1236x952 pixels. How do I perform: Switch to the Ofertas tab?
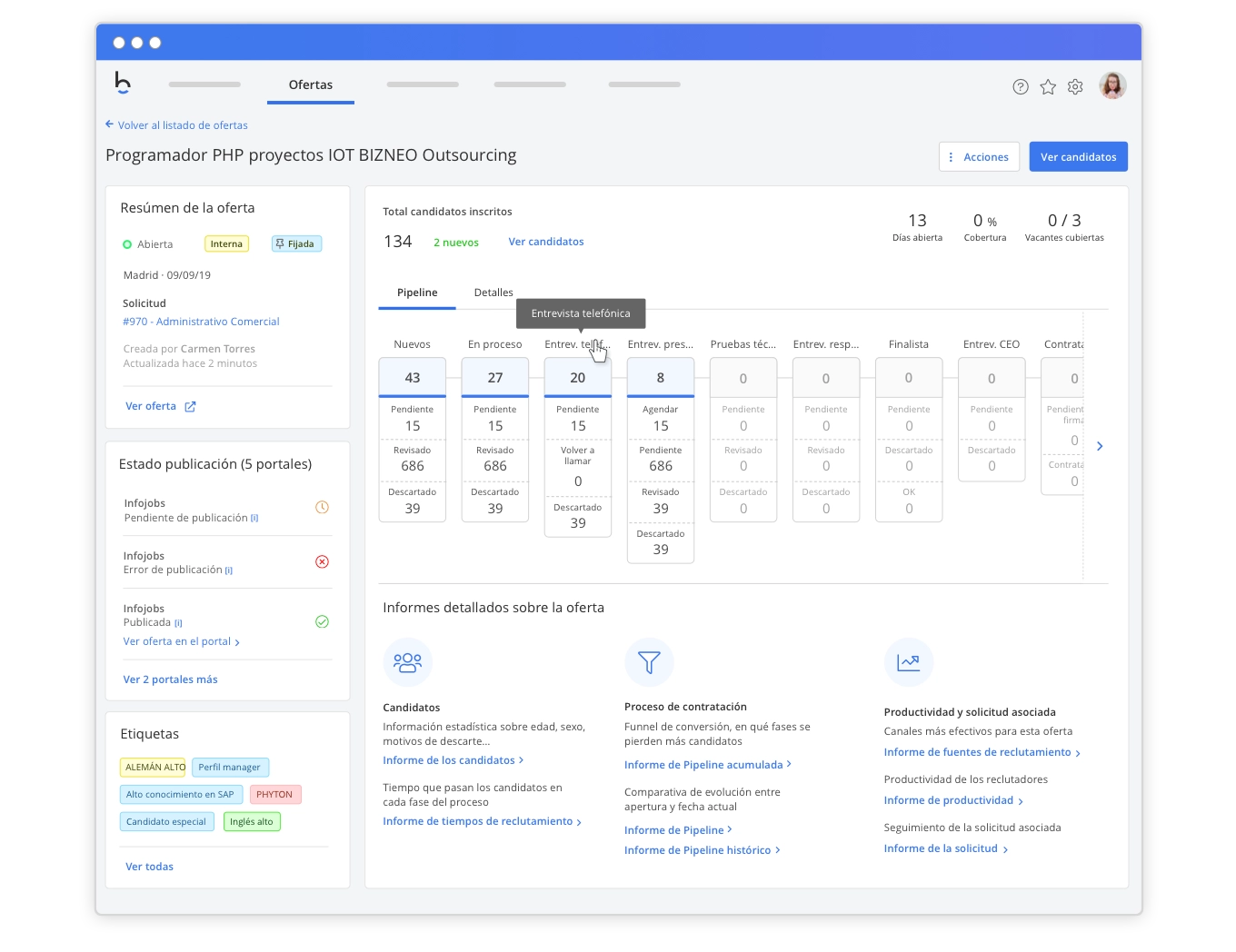pyautogui.click(x=311, y=84)
